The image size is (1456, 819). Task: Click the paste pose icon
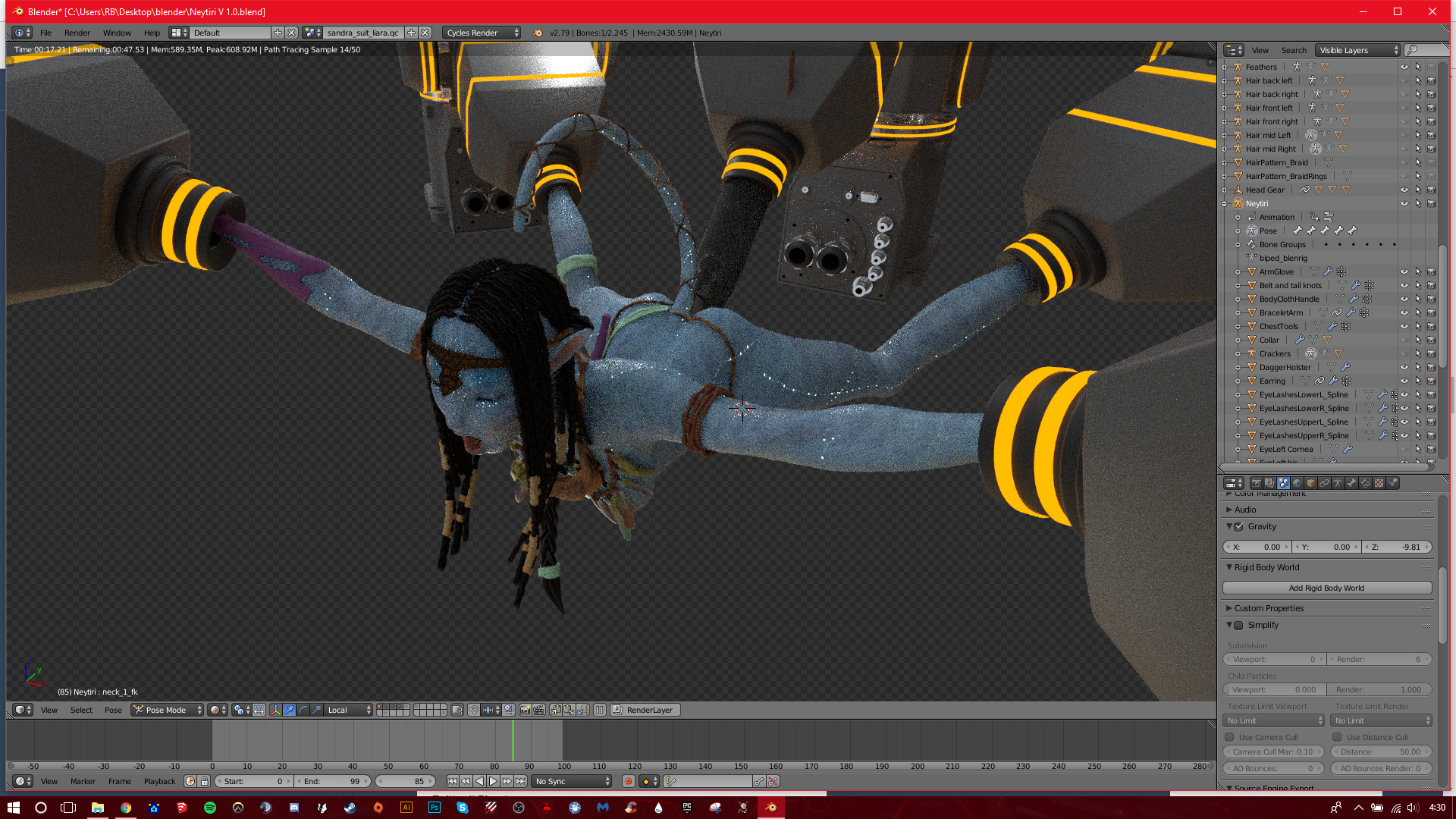point(569,710)
